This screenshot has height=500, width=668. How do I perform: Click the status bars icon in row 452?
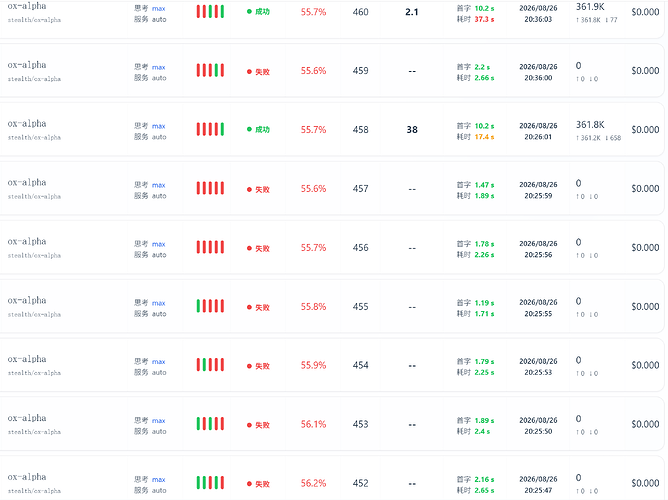point(210,483)
